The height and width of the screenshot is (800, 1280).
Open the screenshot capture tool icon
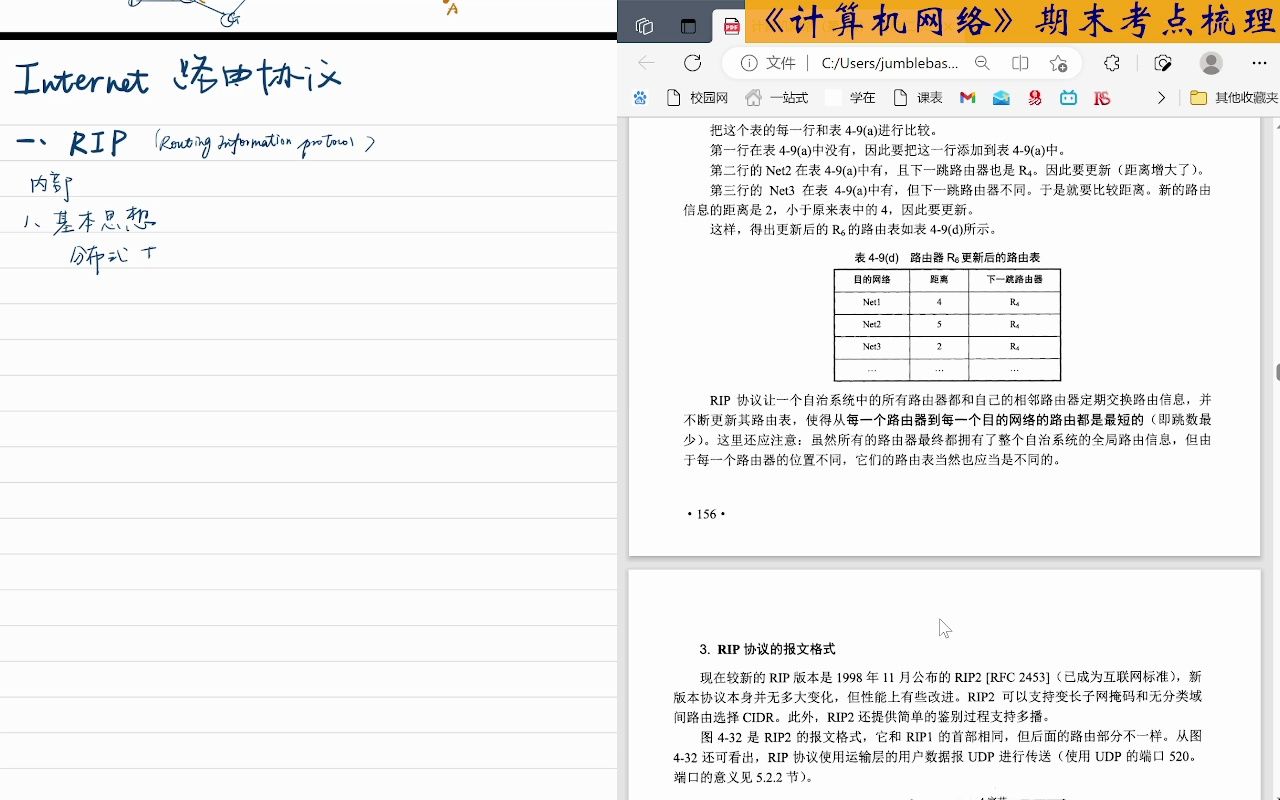1162,63
